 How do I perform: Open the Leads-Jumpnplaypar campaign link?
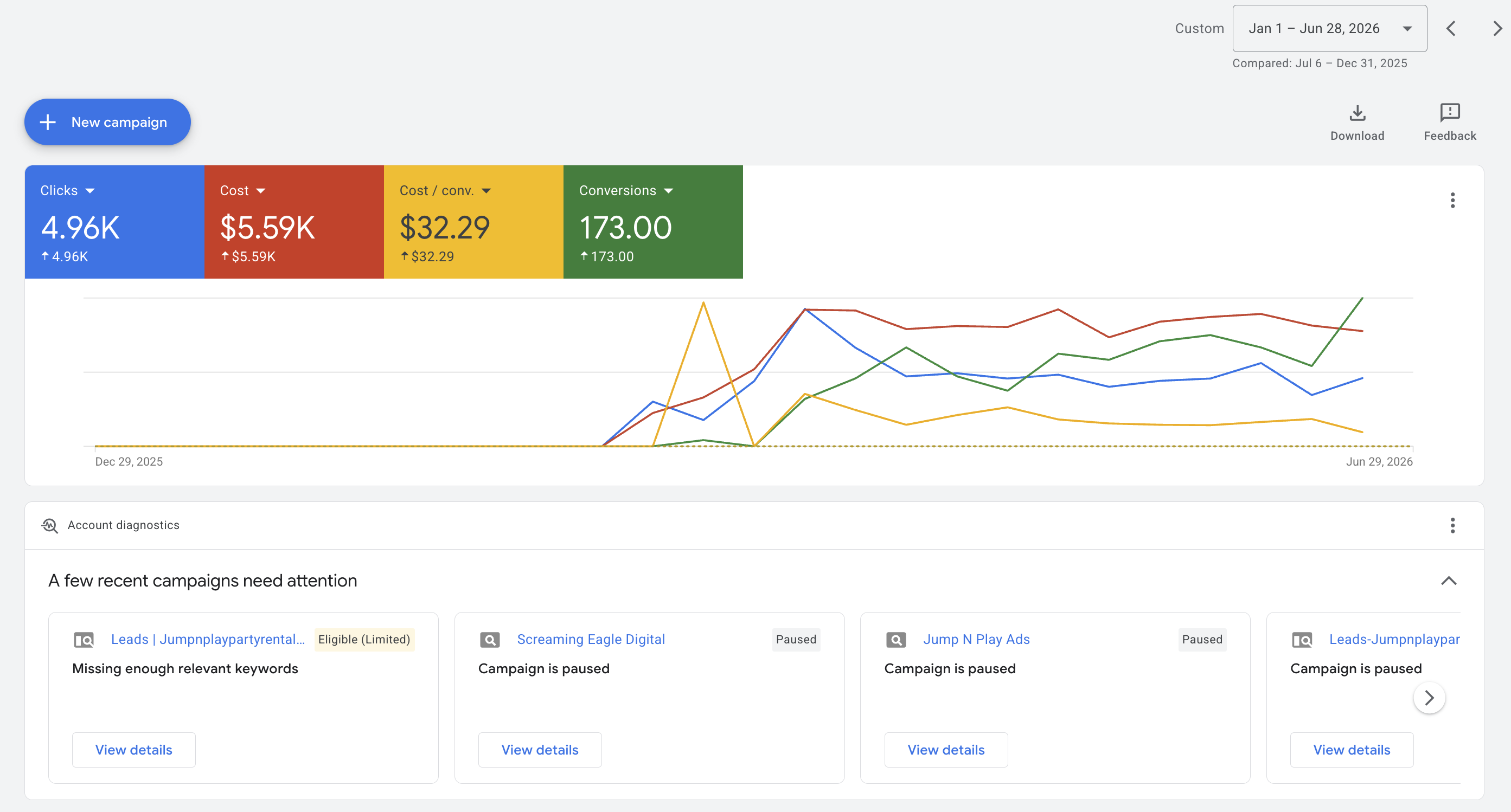pos(1394,639)
